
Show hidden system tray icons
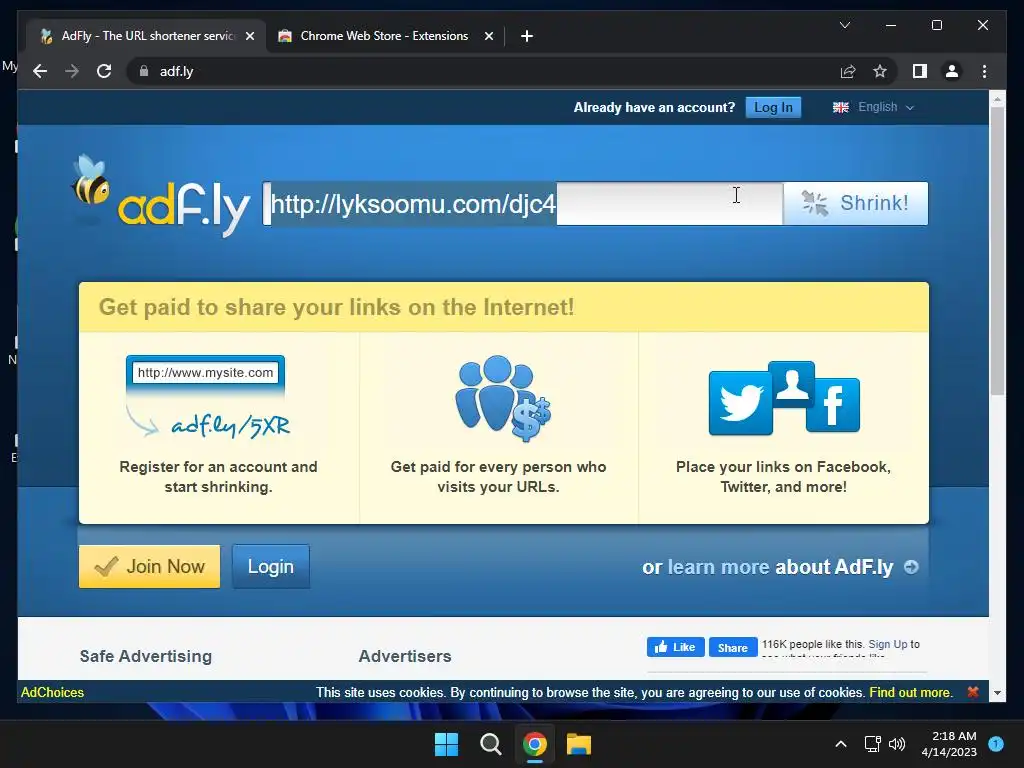coord(841,744)
